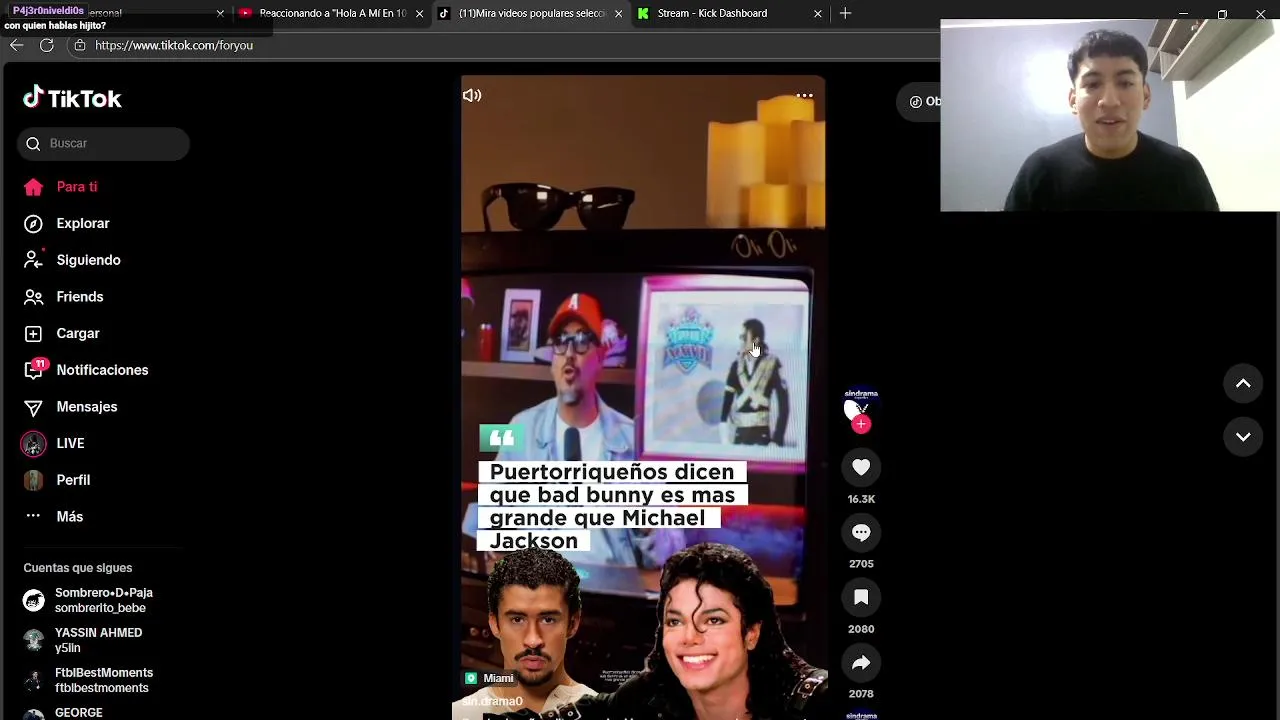Open the LIVE section
This screenshot has height=720, width=1280.
70,443
